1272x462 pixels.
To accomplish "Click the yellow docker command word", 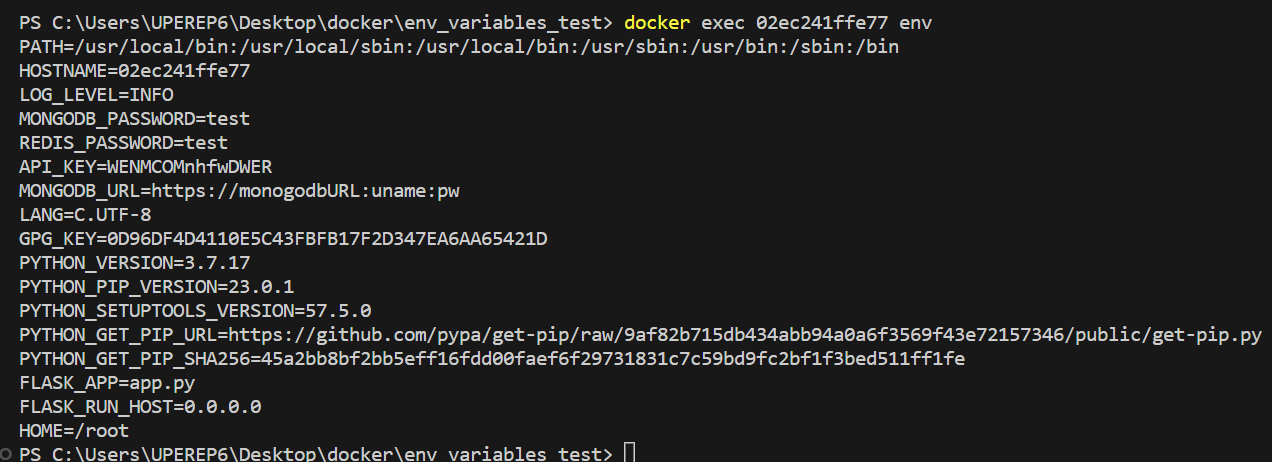I will coord(656,22).
